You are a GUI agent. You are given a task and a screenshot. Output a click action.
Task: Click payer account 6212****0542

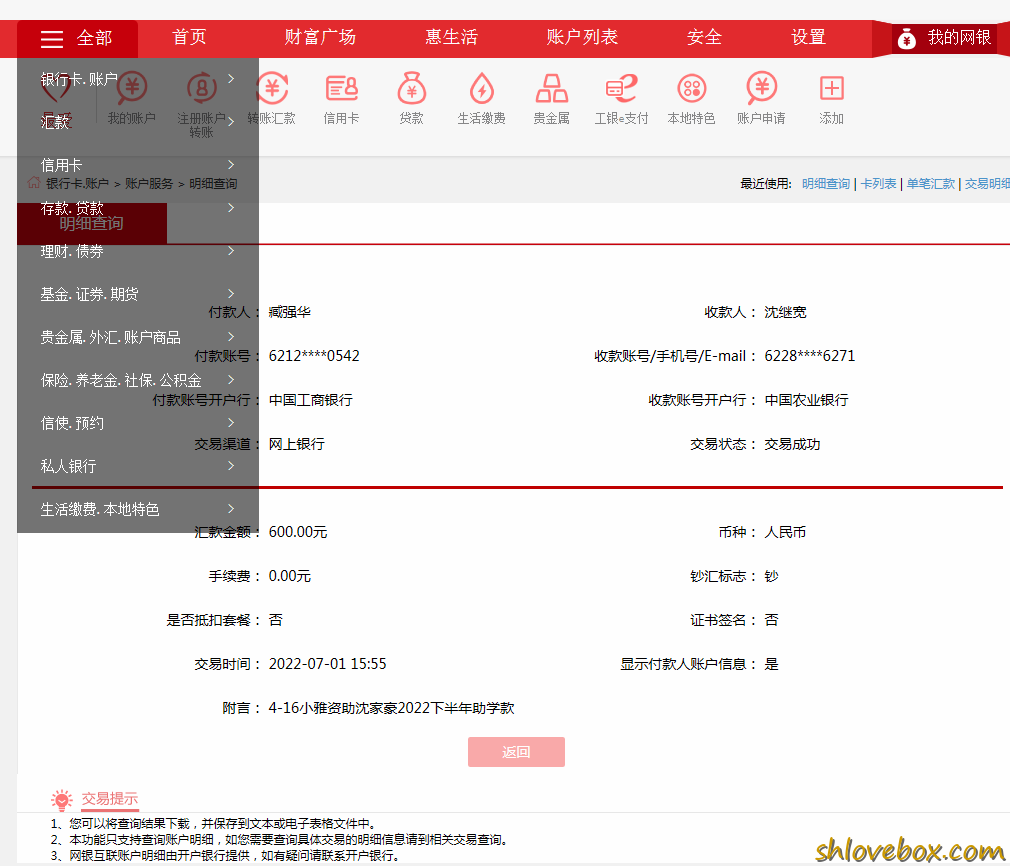[x=314, y=356]
